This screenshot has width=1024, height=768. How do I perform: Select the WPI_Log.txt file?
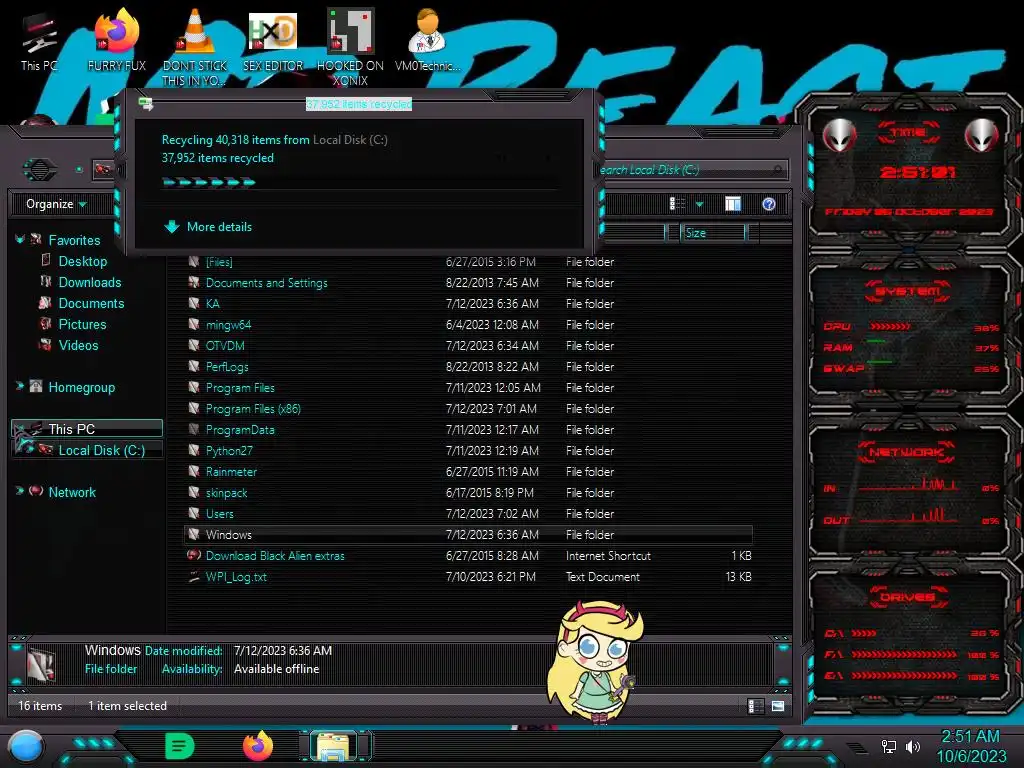click(468, 576)
